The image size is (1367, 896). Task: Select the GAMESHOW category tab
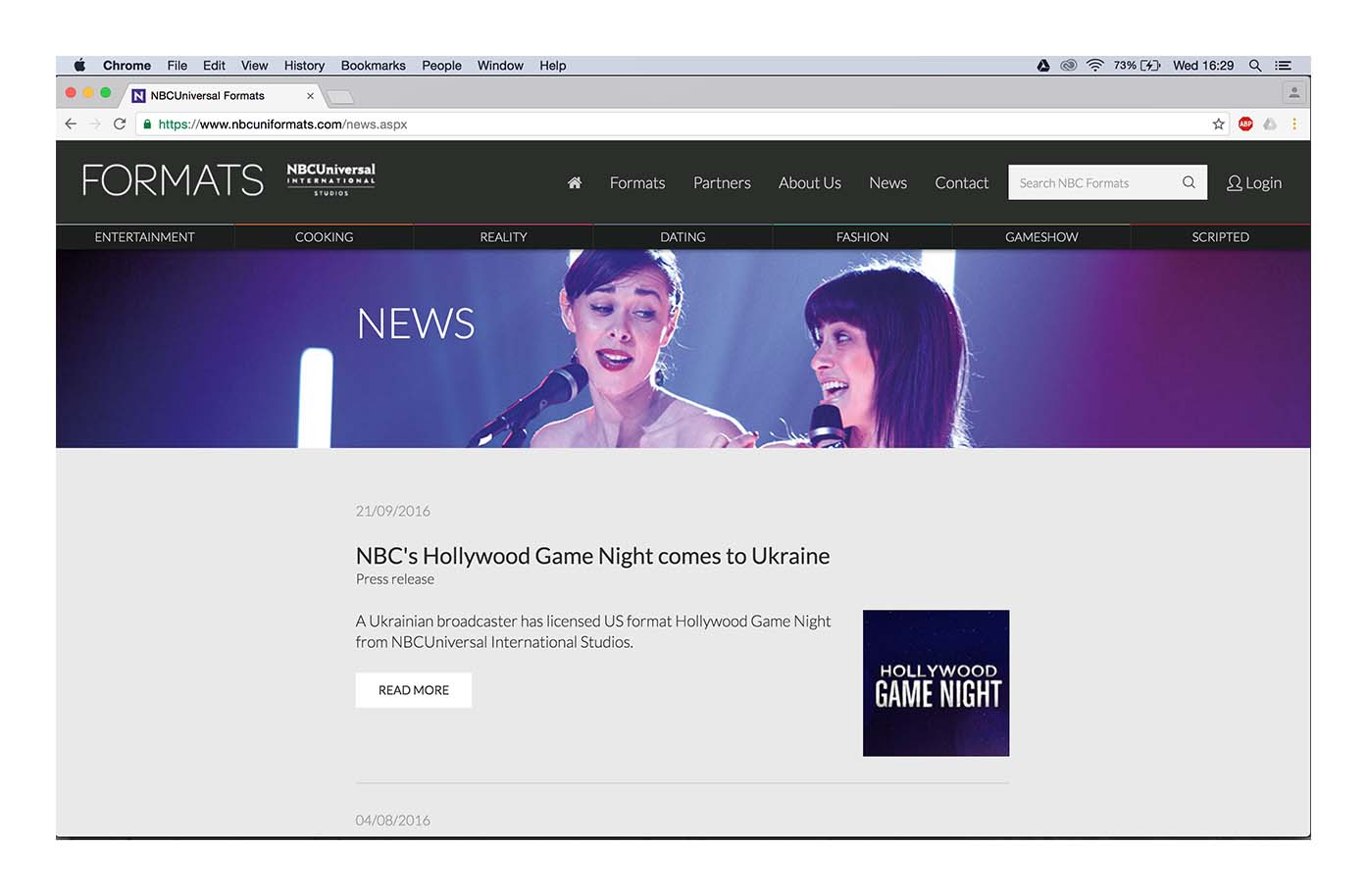1041,237
